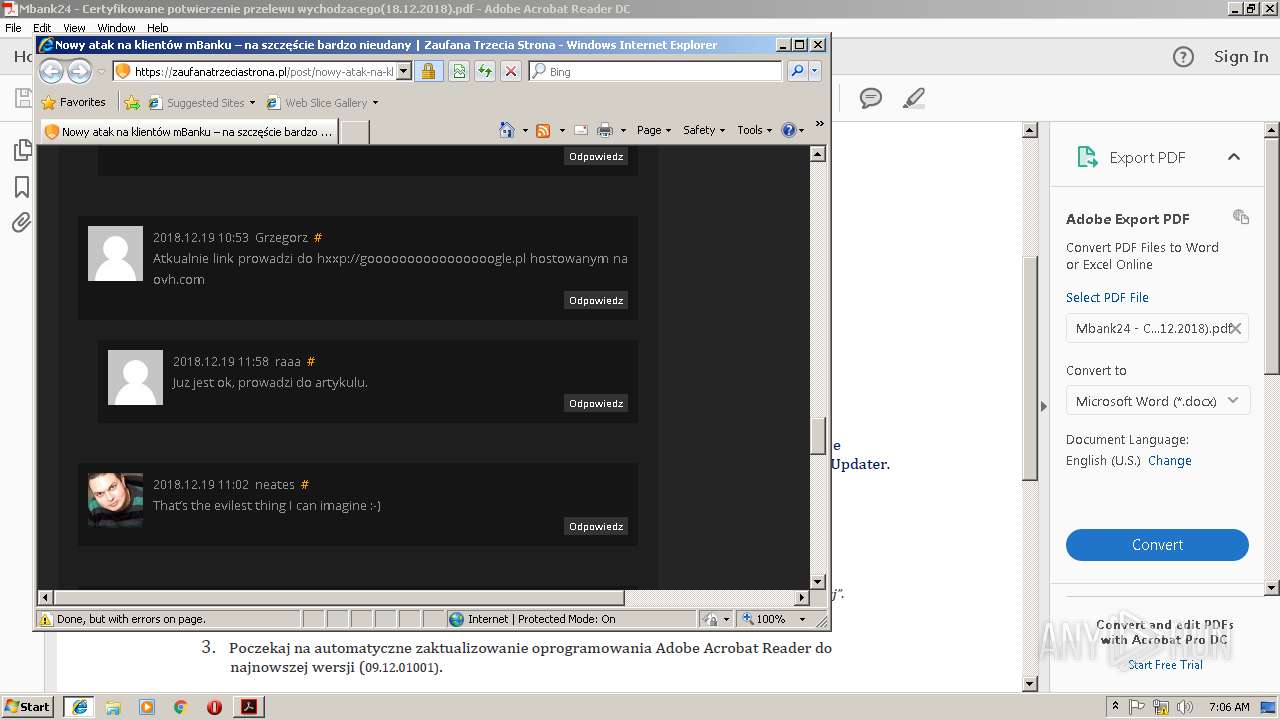Open the search provider dropdown arrow
This screenshot has height=720, width=1280.
(815, 71)
